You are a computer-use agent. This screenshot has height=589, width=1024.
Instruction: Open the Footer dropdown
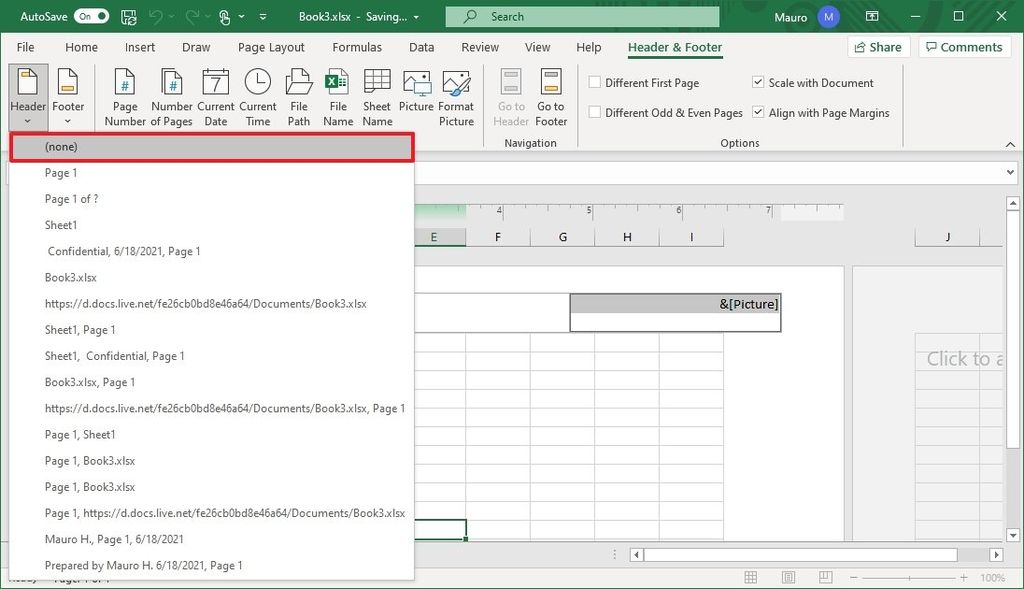[x=68, y=95]
